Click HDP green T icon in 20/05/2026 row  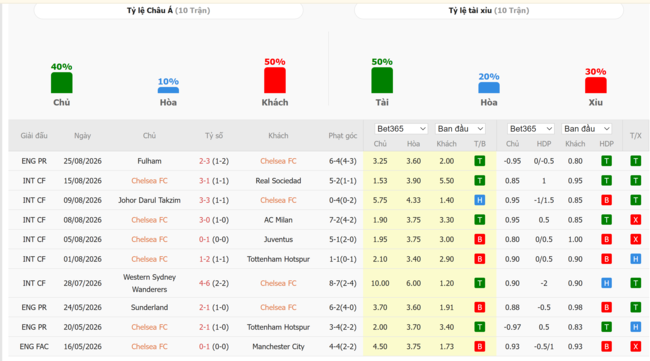click(606, 327)
